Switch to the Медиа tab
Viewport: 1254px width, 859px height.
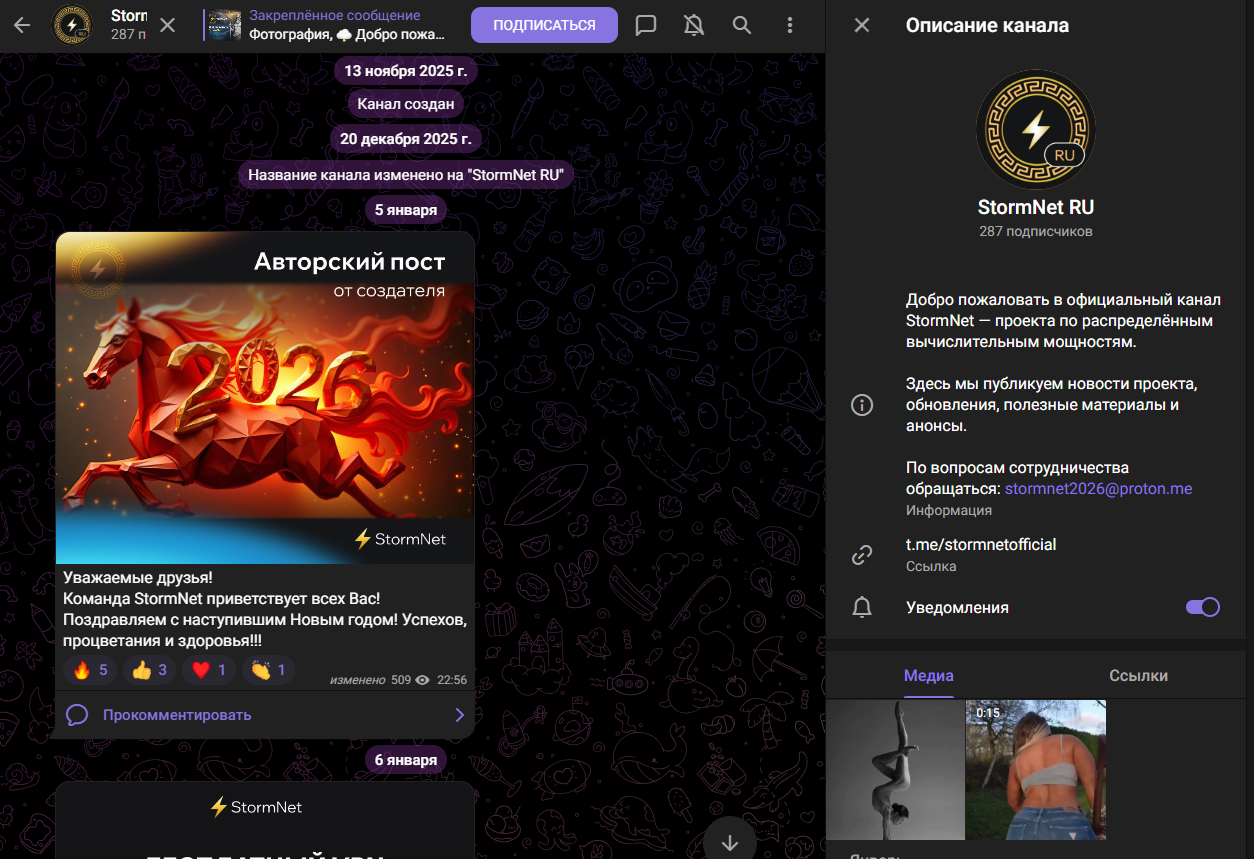point(928,676)
